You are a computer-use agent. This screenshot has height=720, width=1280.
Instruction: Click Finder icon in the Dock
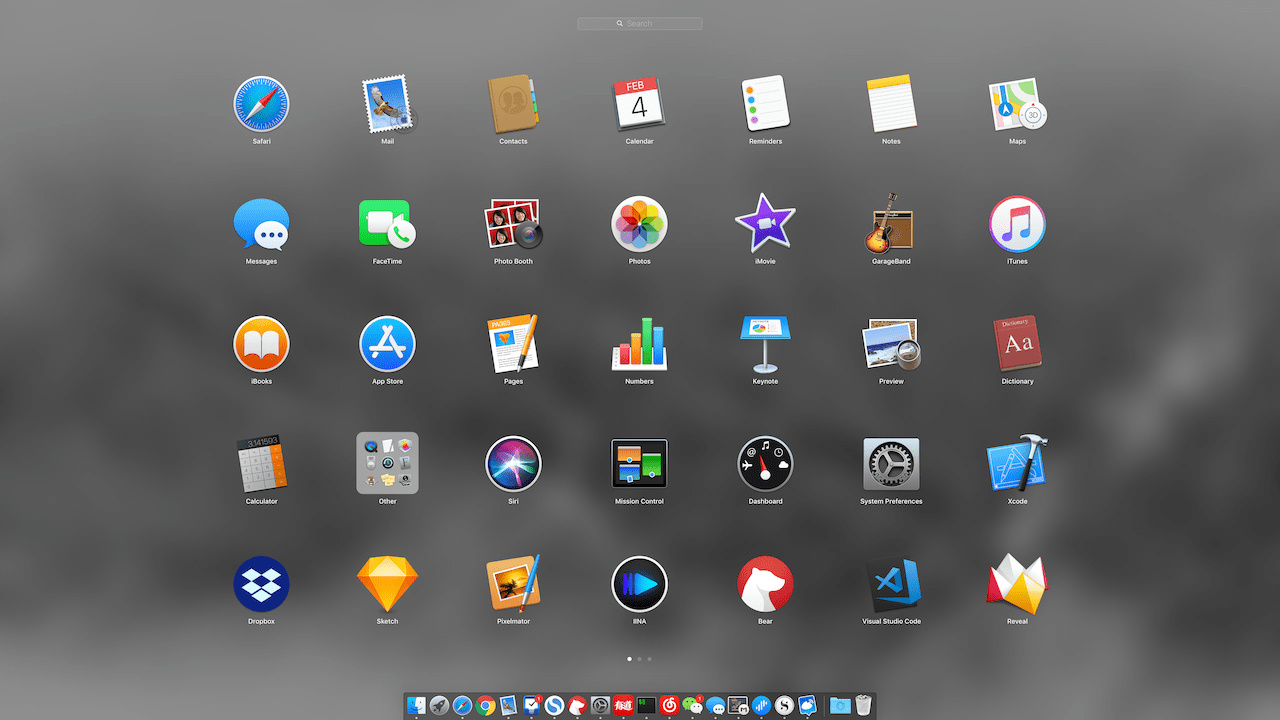click(417, 706)
